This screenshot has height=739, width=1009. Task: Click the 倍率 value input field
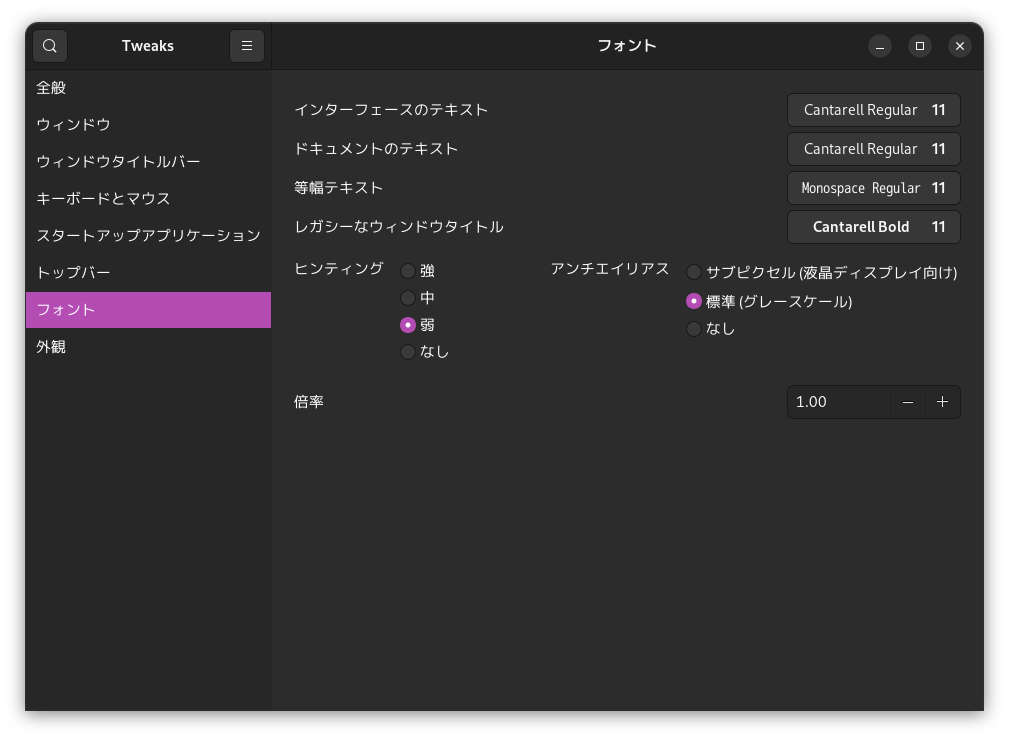point(838,402)
